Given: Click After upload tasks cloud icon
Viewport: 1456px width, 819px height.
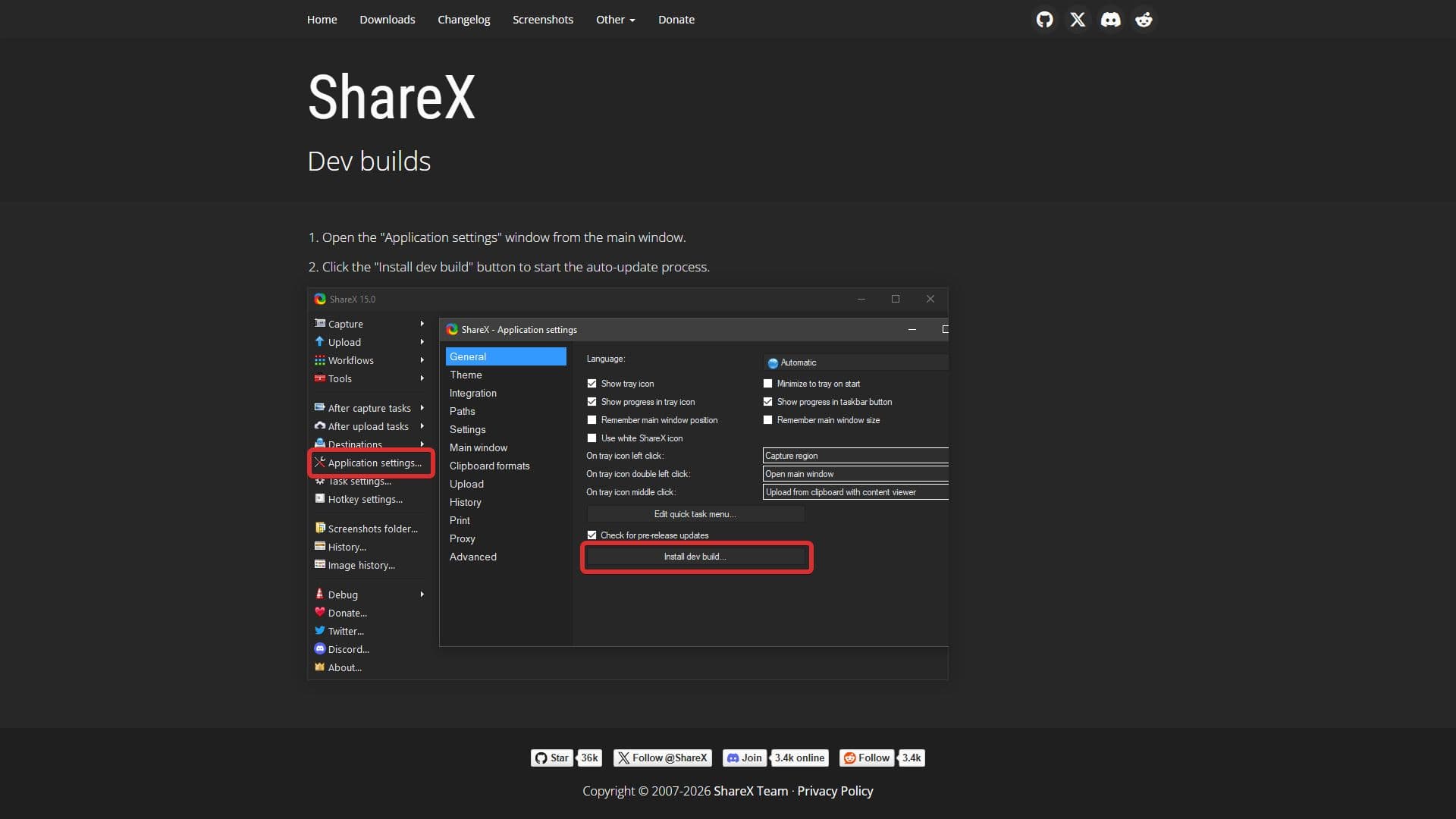Looking at the screenshot, I should click(x=320, y=425).
